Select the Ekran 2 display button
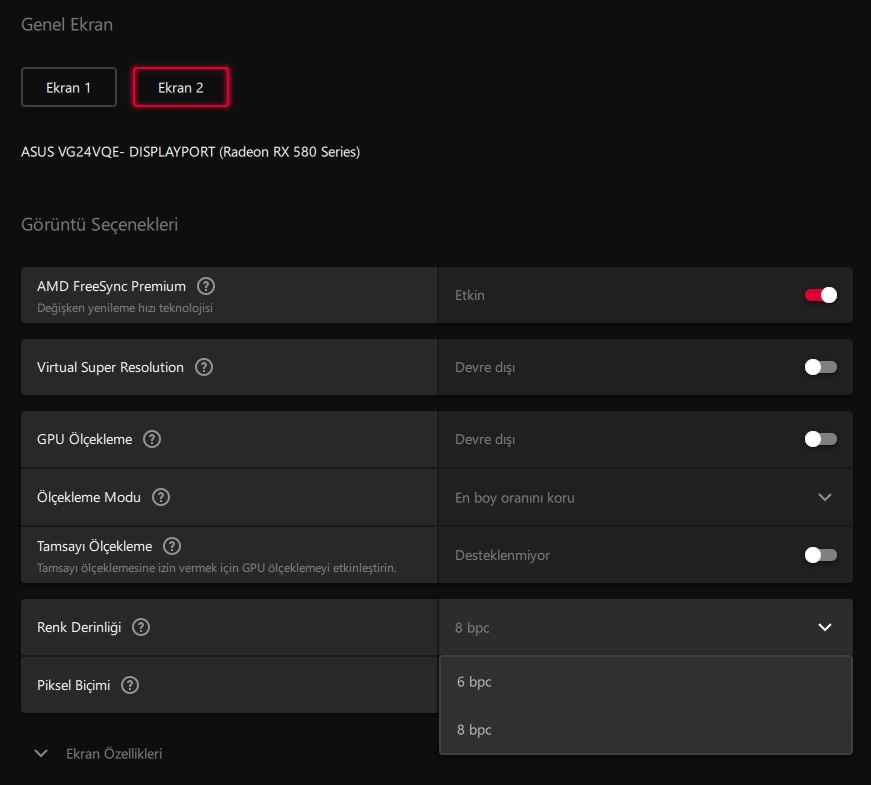Viewport: 871px width, 785px height. point(181,87)
